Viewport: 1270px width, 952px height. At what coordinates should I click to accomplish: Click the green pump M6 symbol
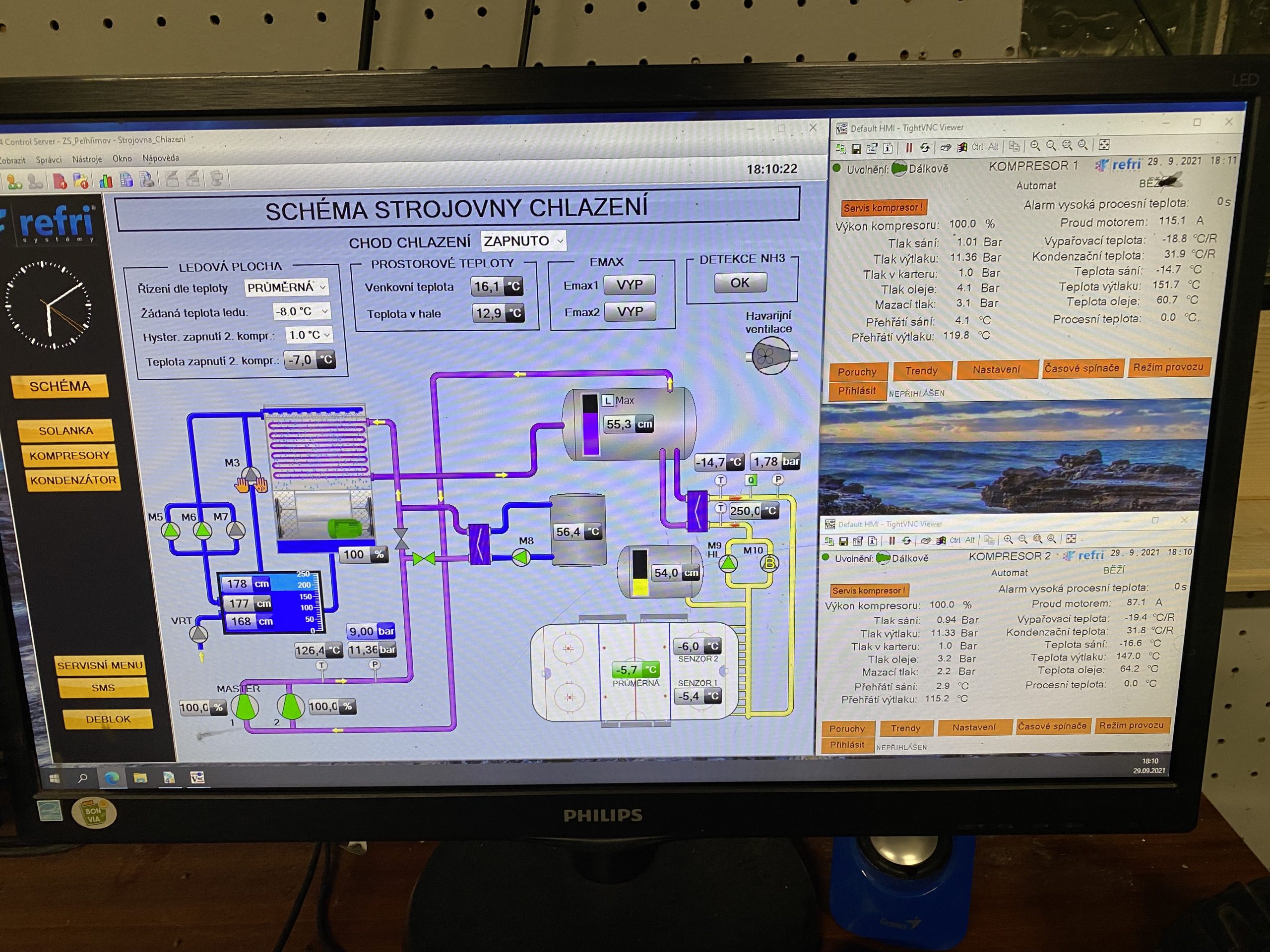[x=203, y=530]
